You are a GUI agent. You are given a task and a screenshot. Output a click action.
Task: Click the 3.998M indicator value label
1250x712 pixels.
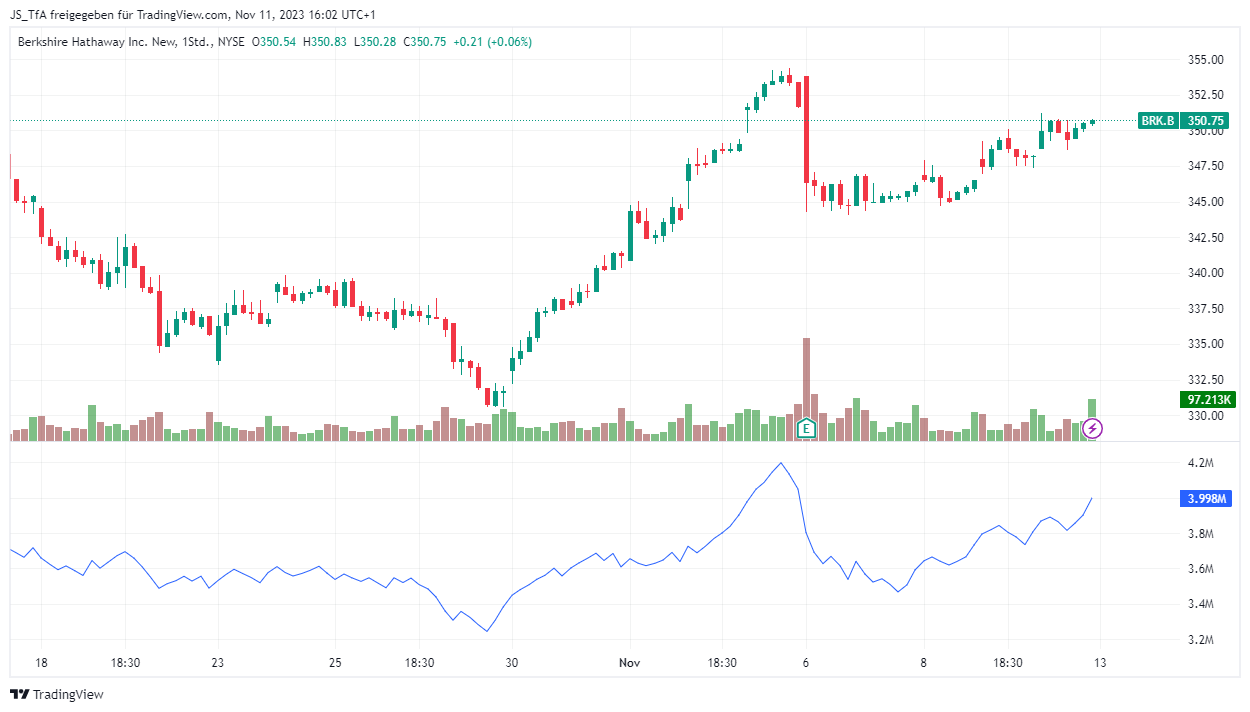[x=1208, y=500]
